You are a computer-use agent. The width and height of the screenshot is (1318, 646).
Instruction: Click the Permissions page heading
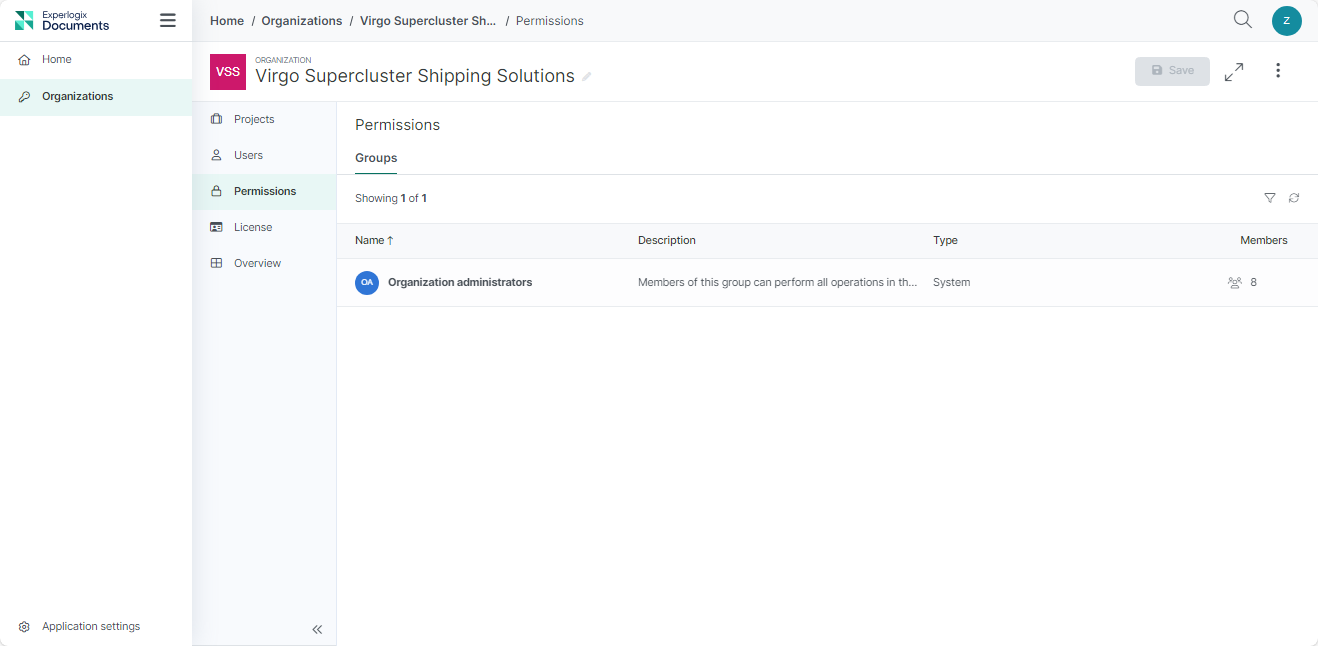coord(398,125)
